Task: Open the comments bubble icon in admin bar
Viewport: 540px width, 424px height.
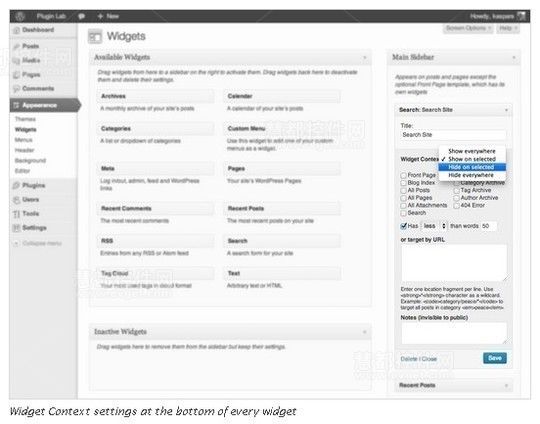Action: click(x=82, y=16)
